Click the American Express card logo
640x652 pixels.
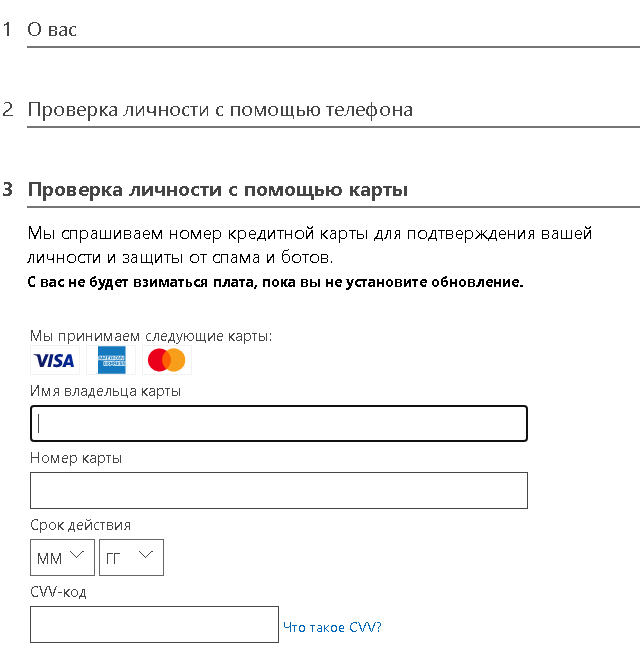coord(111,360)
